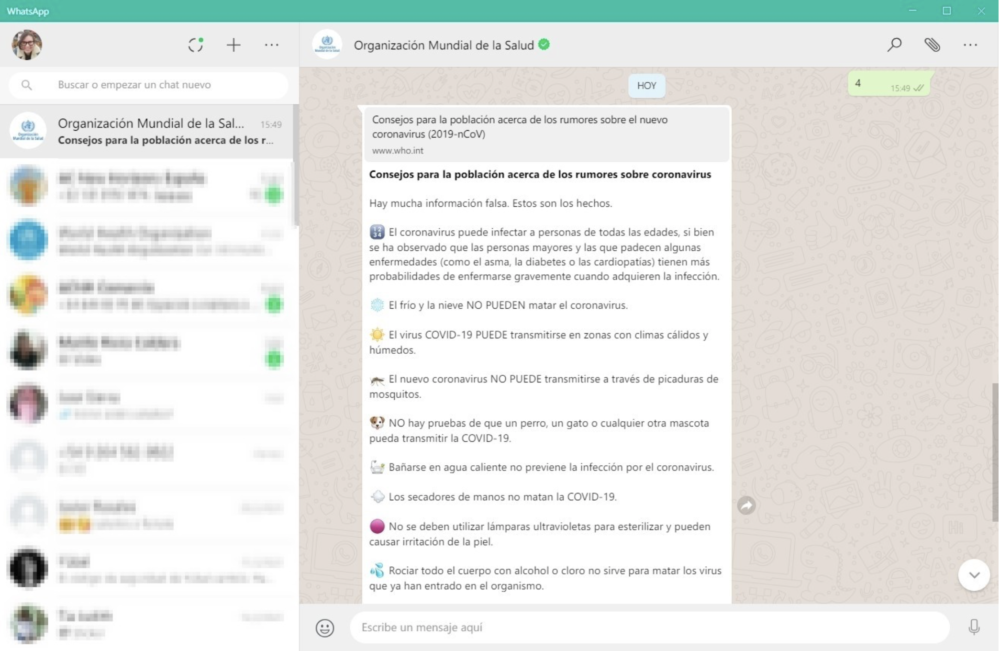
Task: Open chat options three-dot menu
Action: (x=970, y=45)
